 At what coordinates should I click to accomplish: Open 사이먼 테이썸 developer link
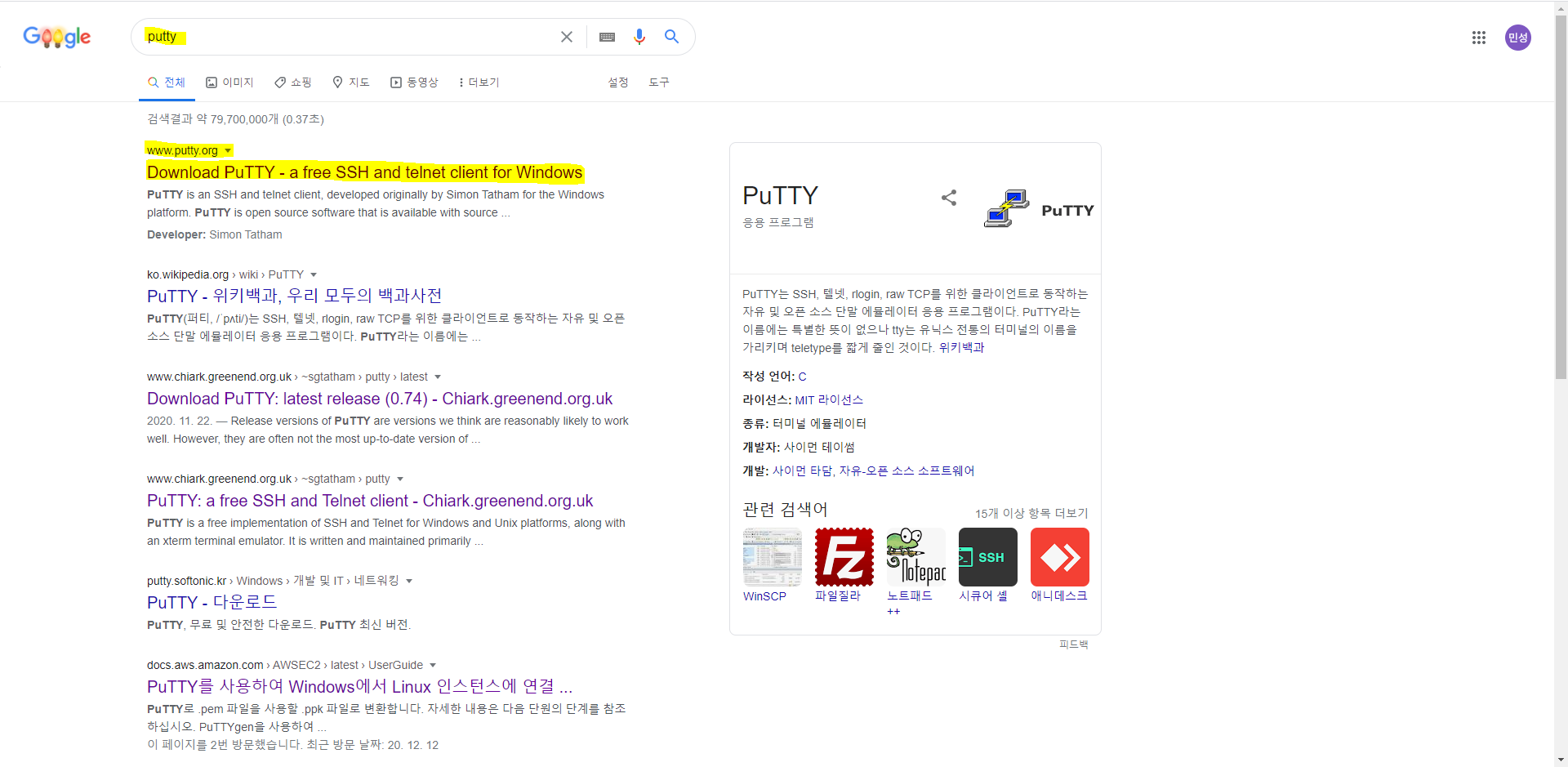[x=819, y=448]
